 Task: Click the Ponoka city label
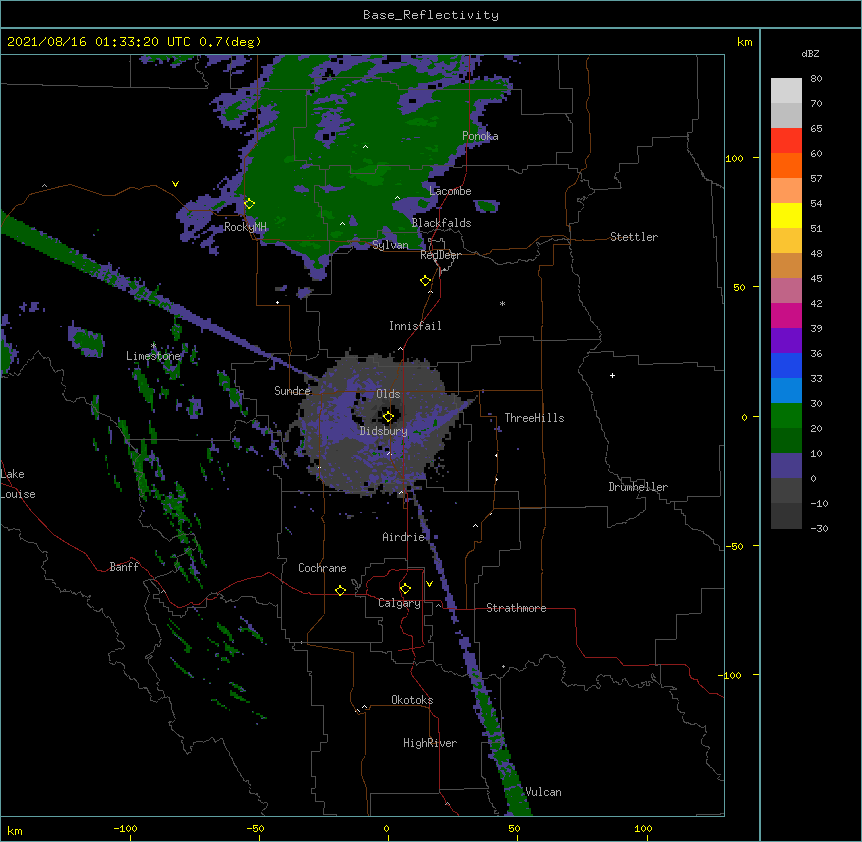click(480, 136)
